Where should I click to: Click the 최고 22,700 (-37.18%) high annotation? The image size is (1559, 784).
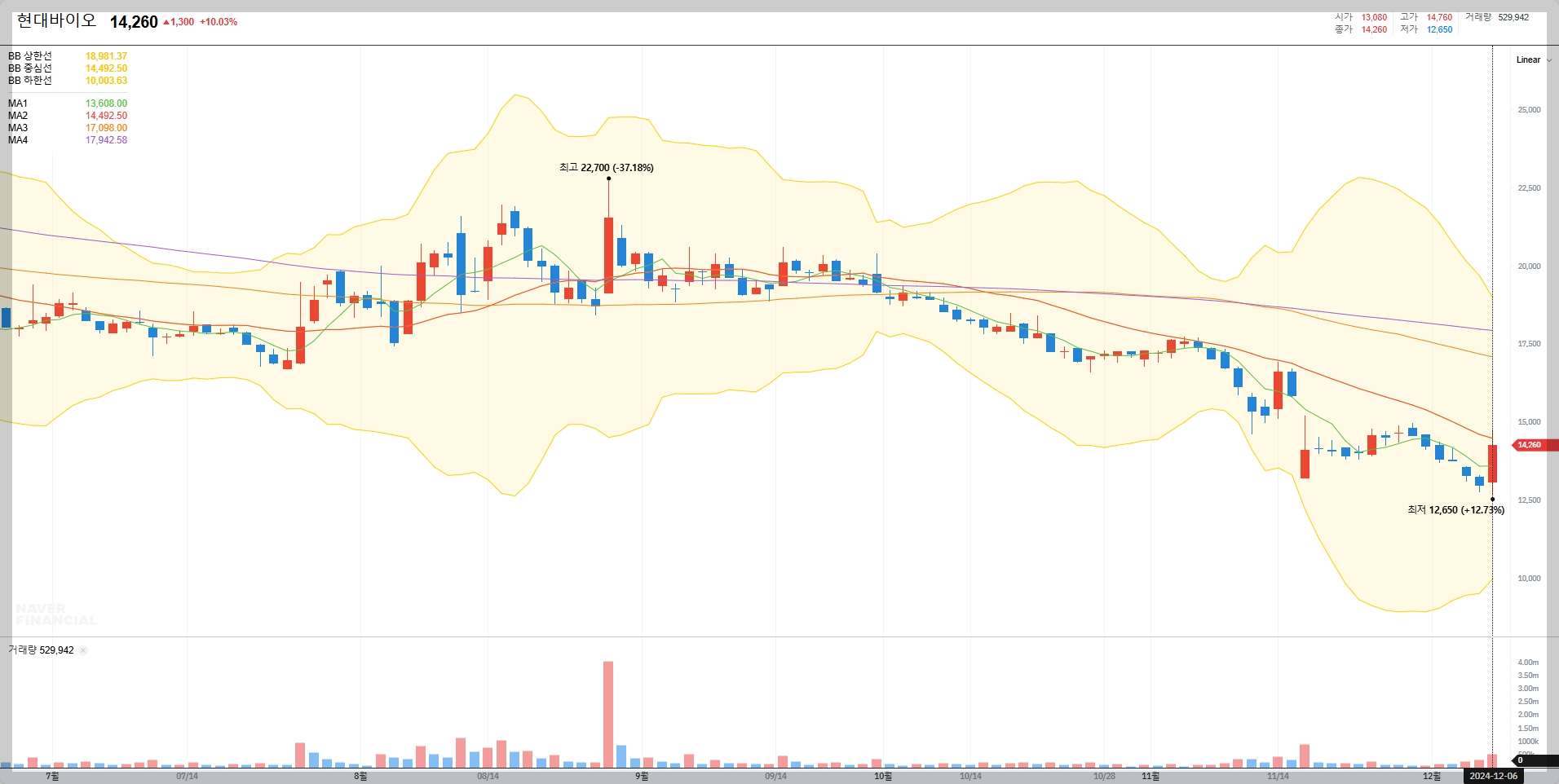click(606, 168)
